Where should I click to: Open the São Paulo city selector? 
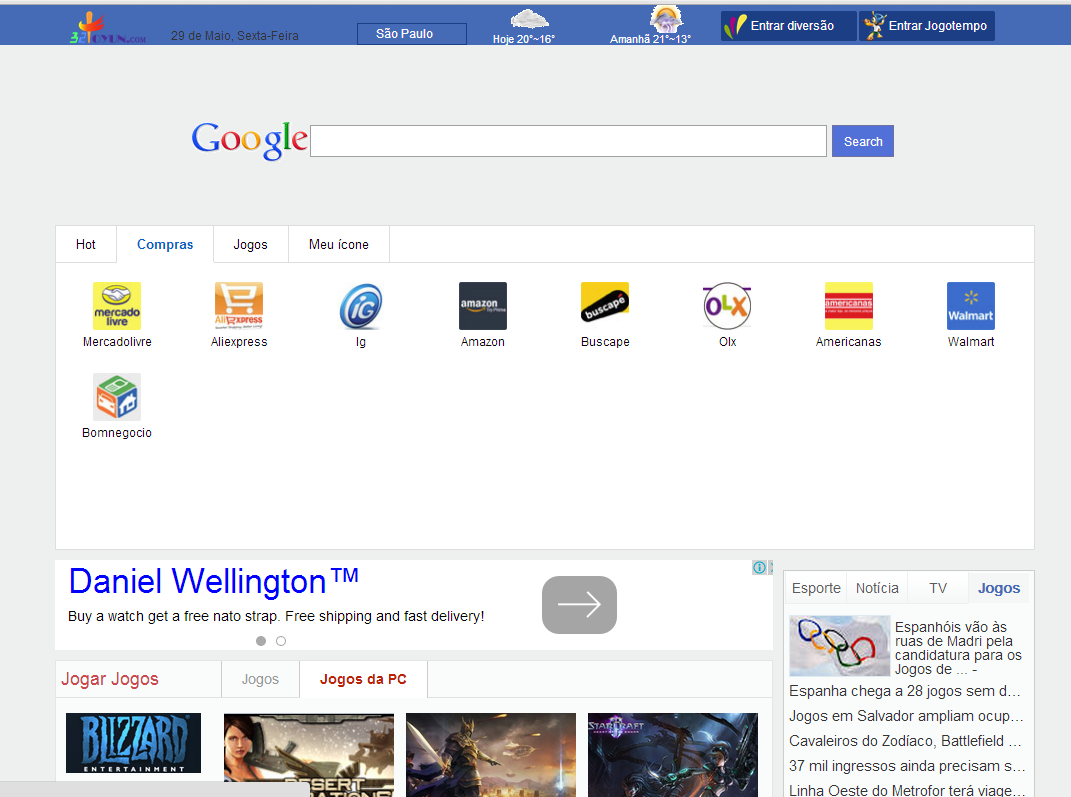[412, 33]
